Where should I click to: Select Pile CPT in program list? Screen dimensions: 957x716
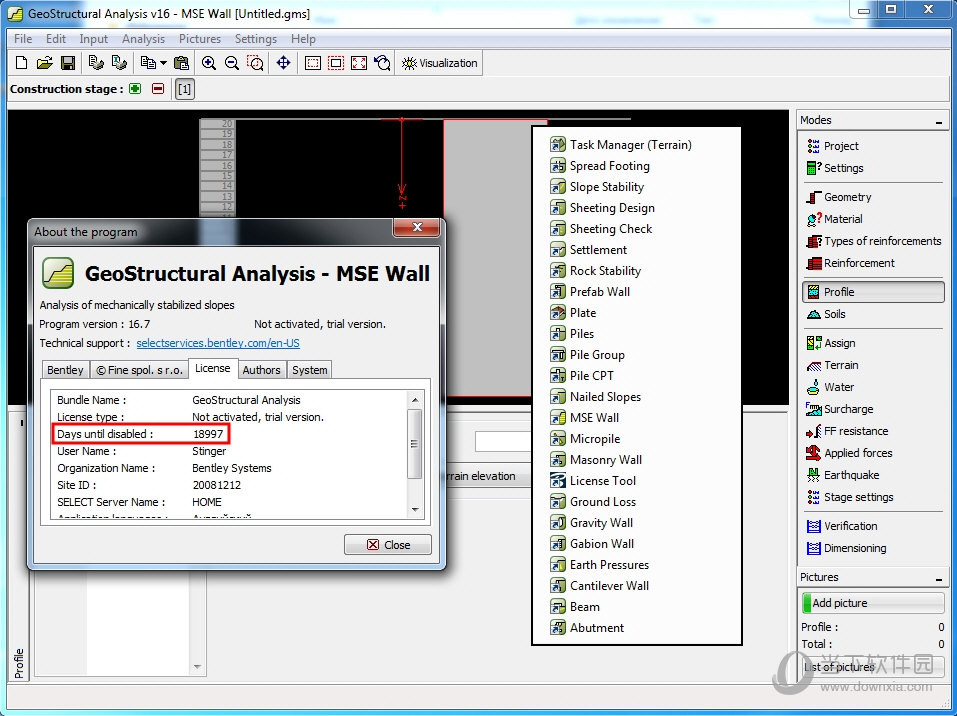[x=582, y=376]
